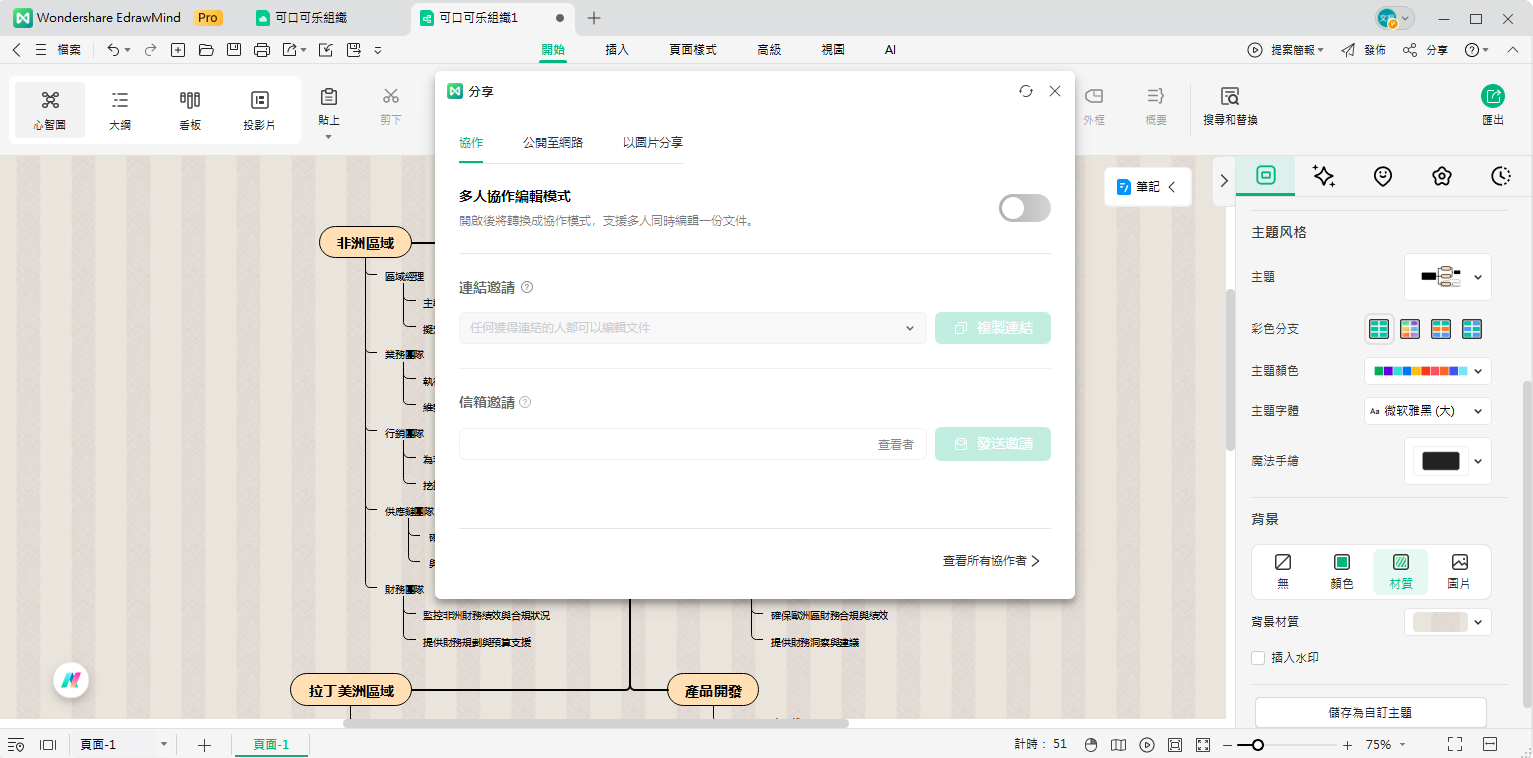Open the AI sparkle panel on the right

point(1324,176)
